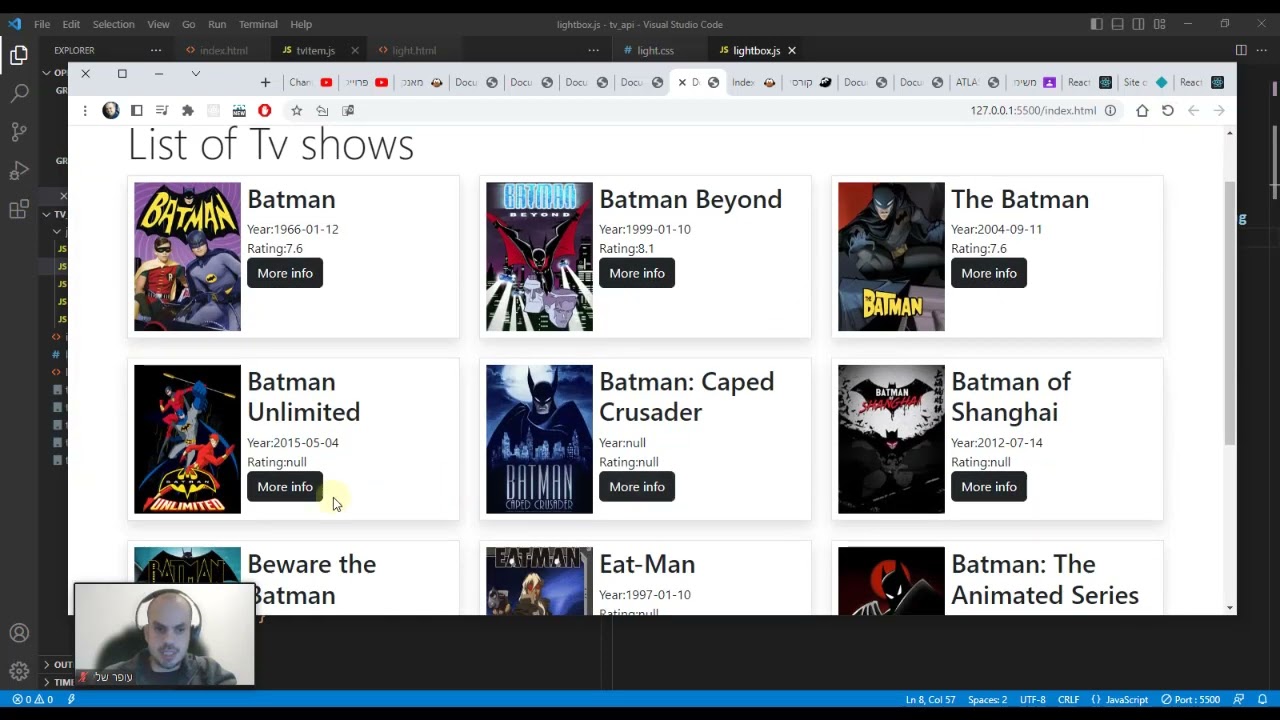Click the Batman Beyond poster image

pyautogui.click(x=539, y=256)
